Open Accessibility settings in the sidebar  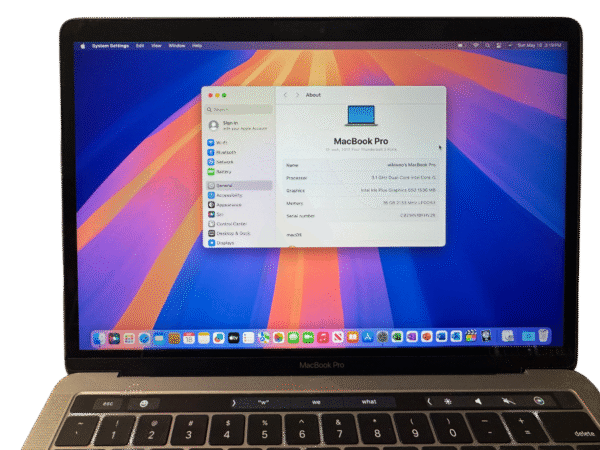239,195
